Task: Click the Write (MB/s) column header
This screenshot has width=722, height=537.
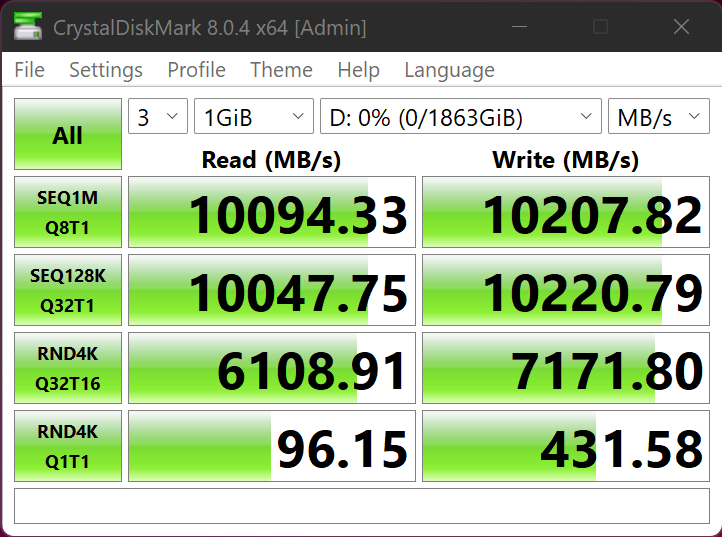Action: click(565, 160)
